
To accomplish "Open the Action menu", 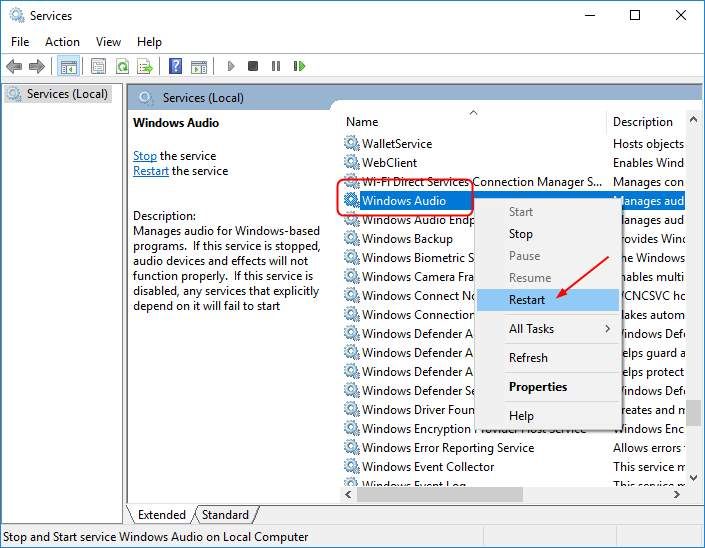I will tap(62, 42).
